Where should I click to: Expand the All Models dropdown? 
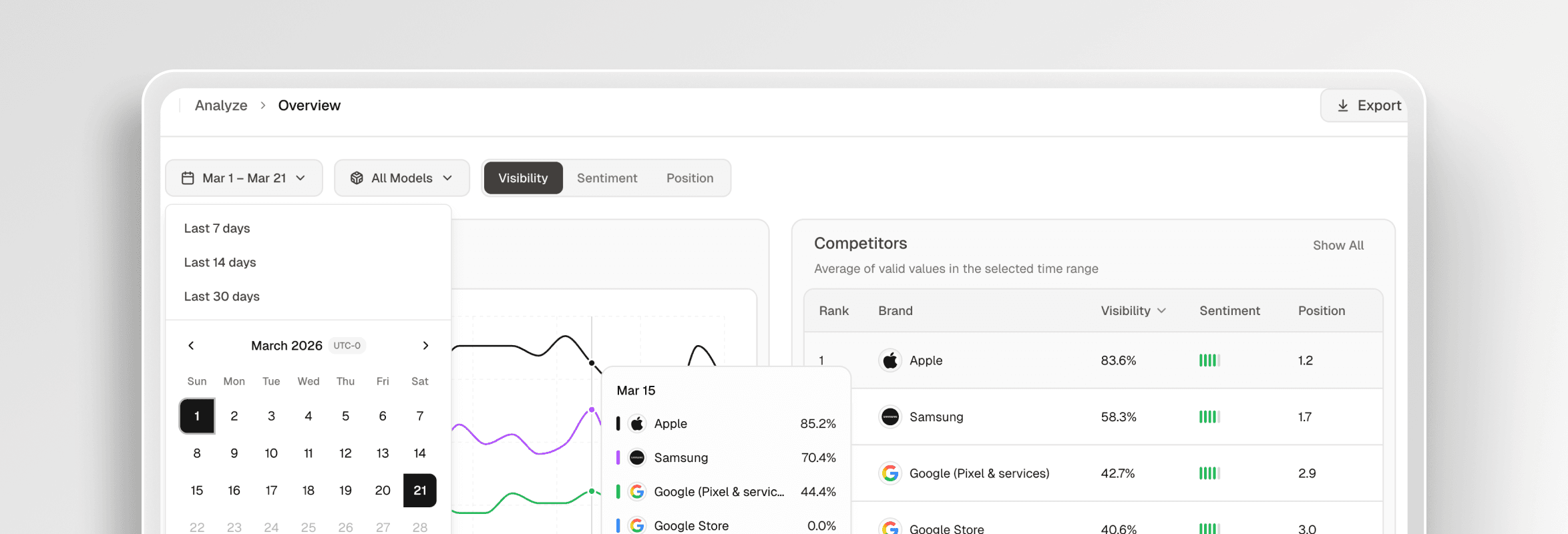click(402, 178)
